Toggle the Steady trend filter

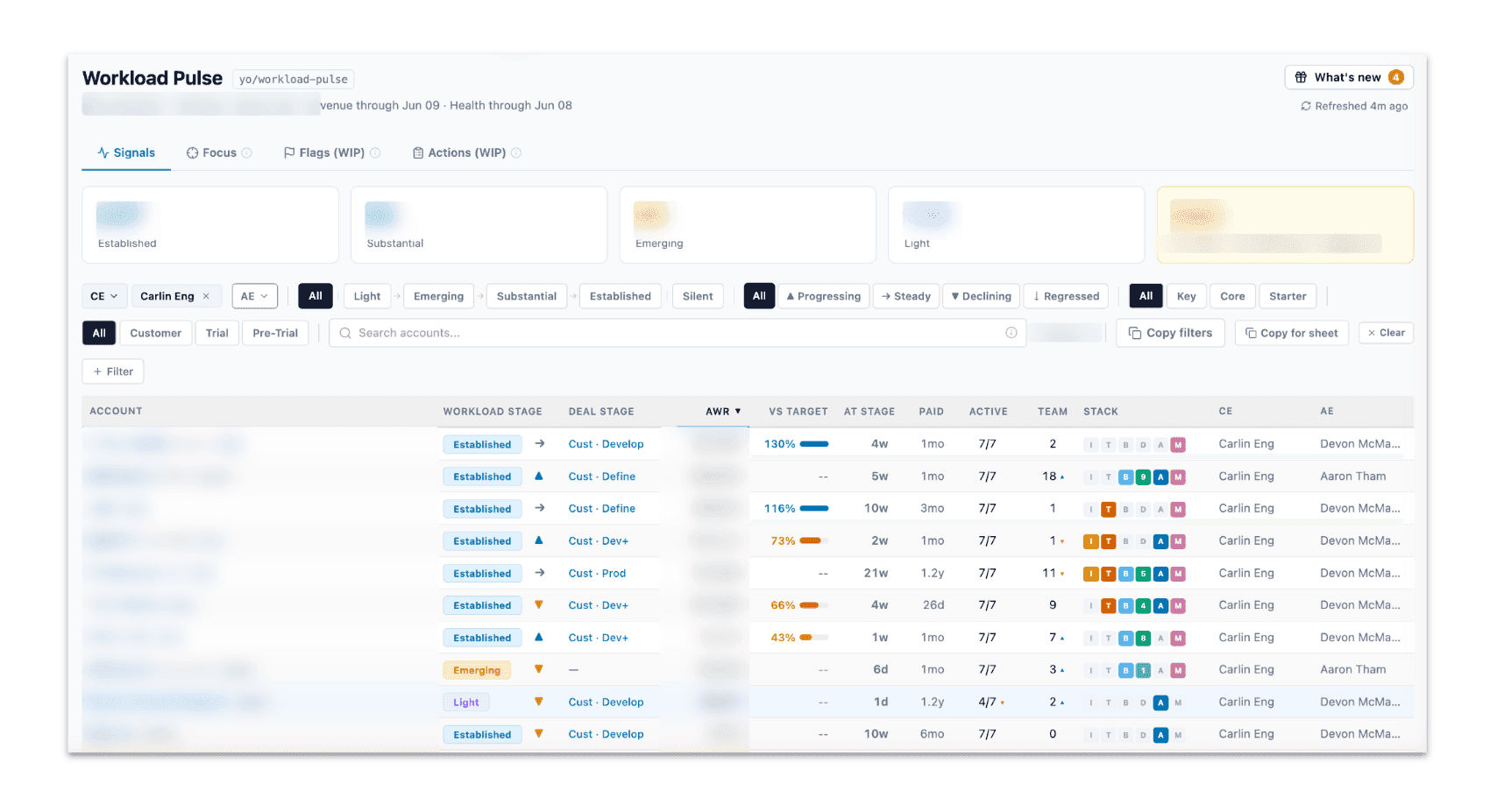(906, 296)
